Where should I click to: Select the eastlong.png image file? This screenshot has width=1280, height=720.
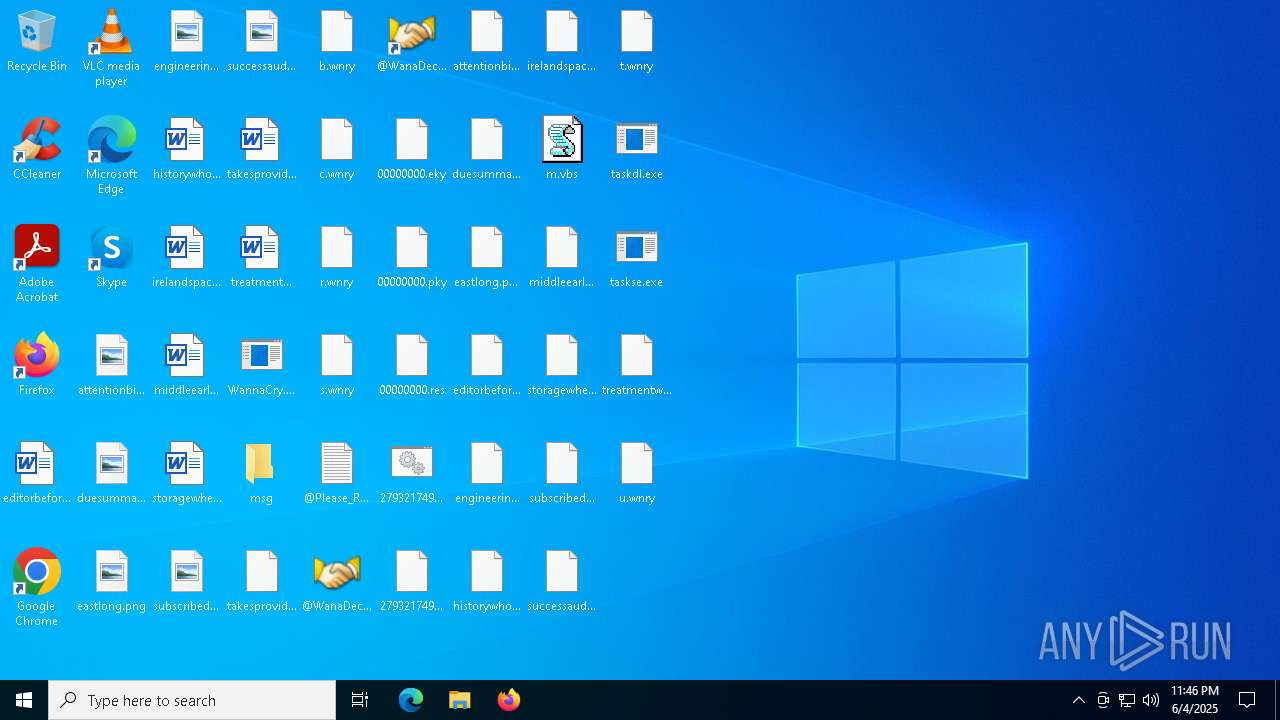click(112, 582)
